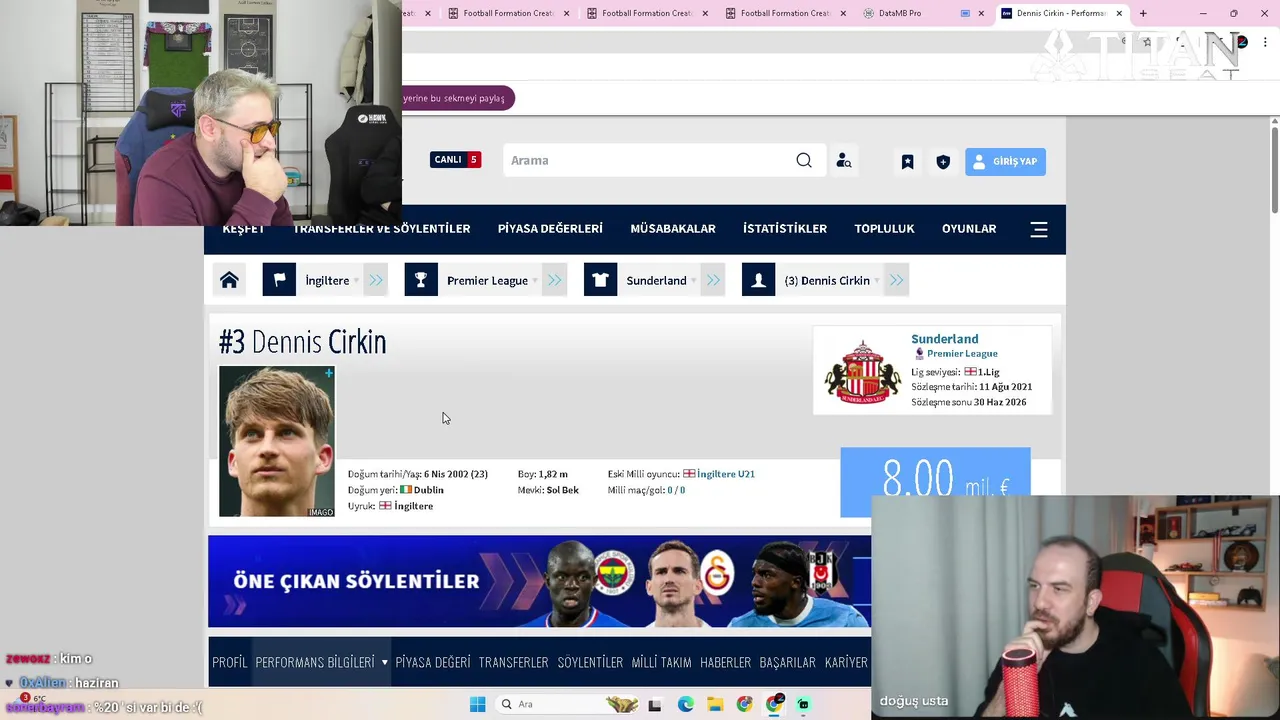Open OYUNLAR in main menu
Viewport: 1280px width, 720px height.
[969, 229]
